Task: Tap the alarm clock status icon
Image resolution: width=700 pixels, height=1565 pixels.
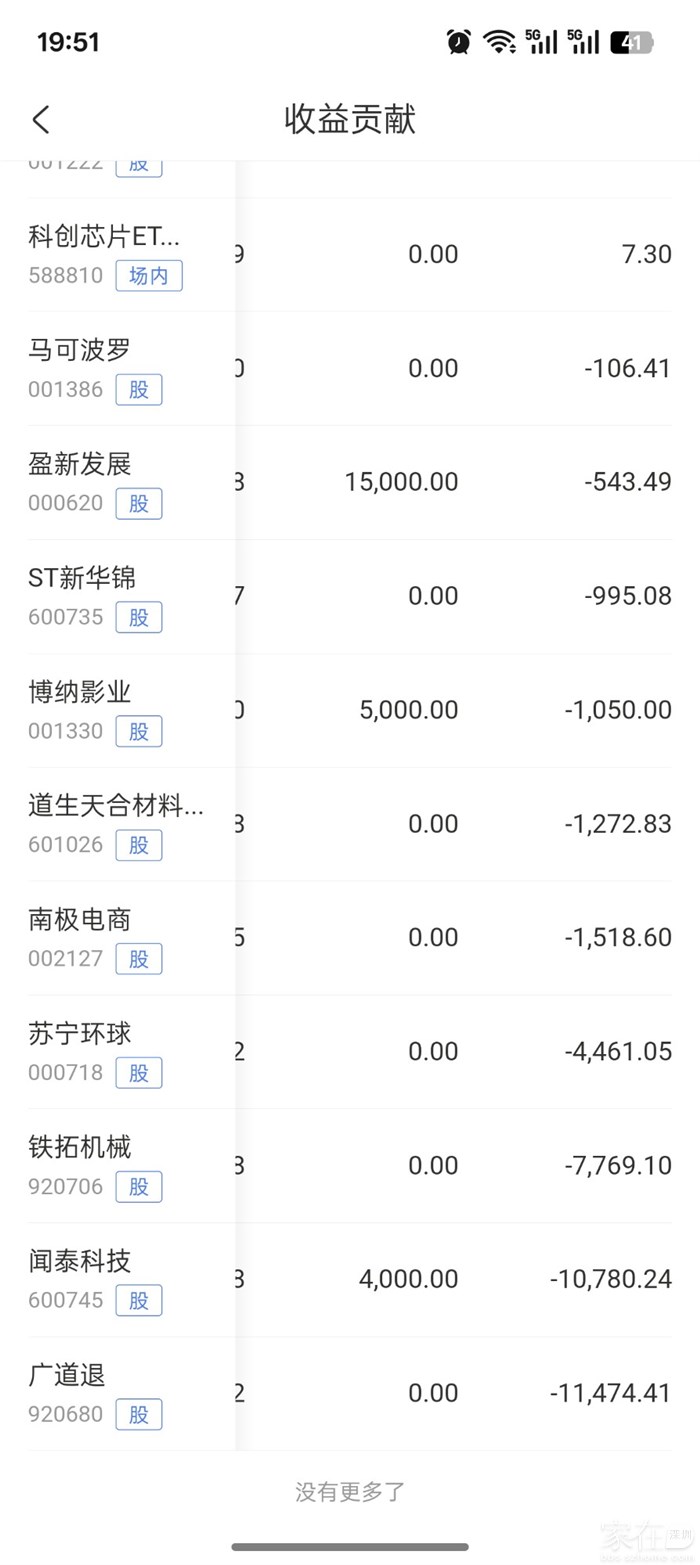Action: pyautogui.click(x=459, y=42)
